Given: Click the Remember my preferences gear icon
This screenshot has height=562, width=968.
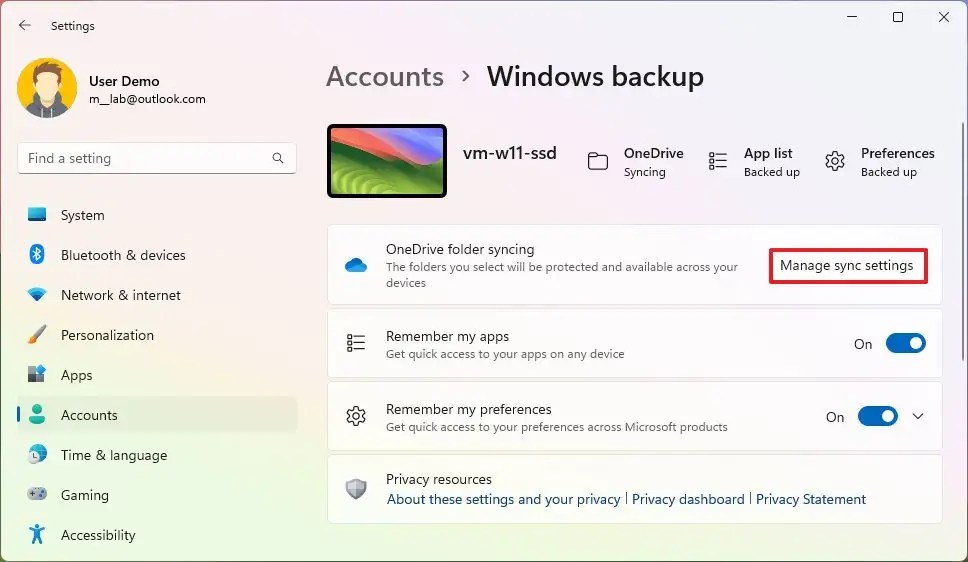Looking at the screenshot, I should coord(356,416).
